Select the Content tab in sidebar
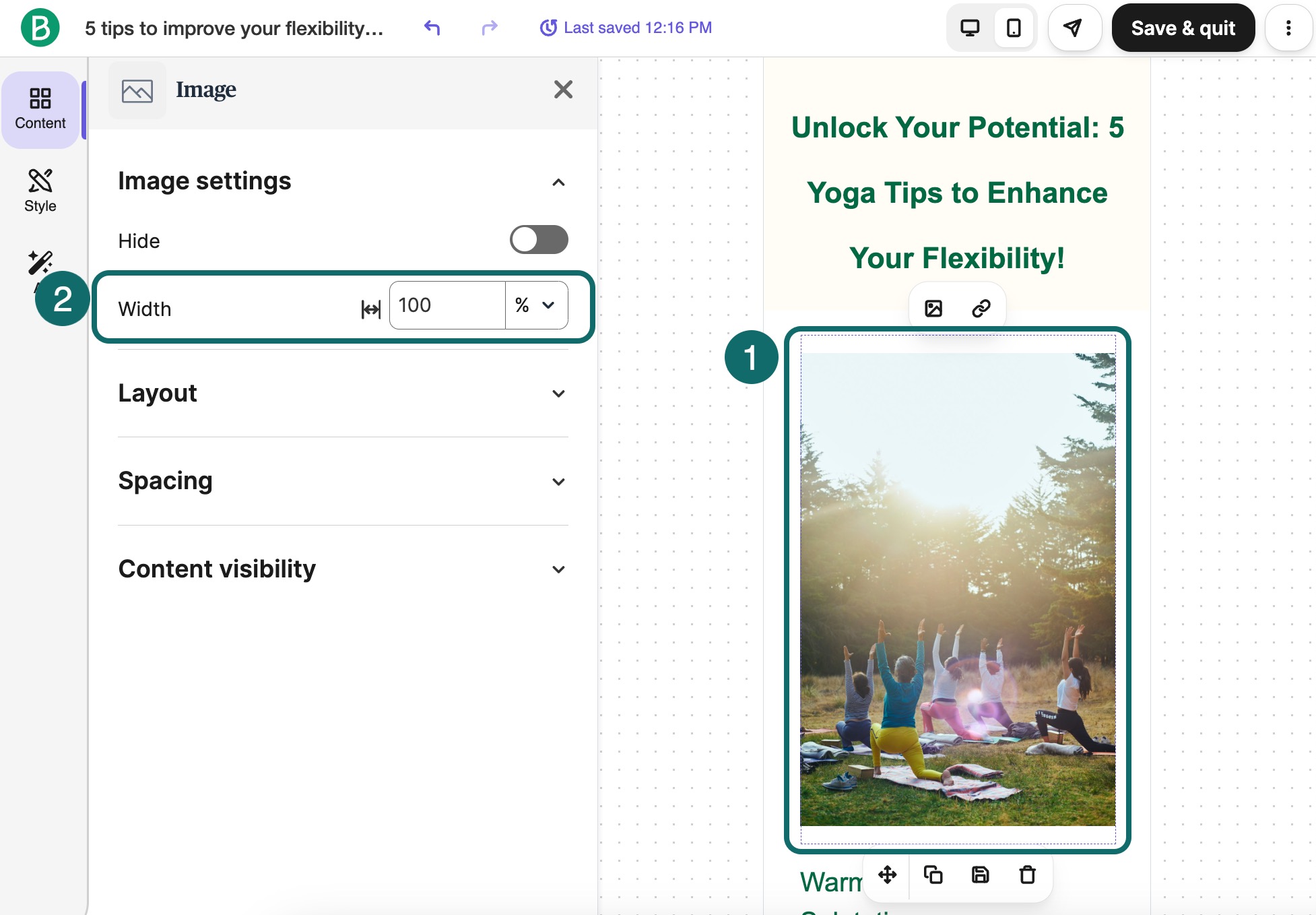Image resolution: width=1316 pixels, height=915 pixels. [x=40, y=109]
